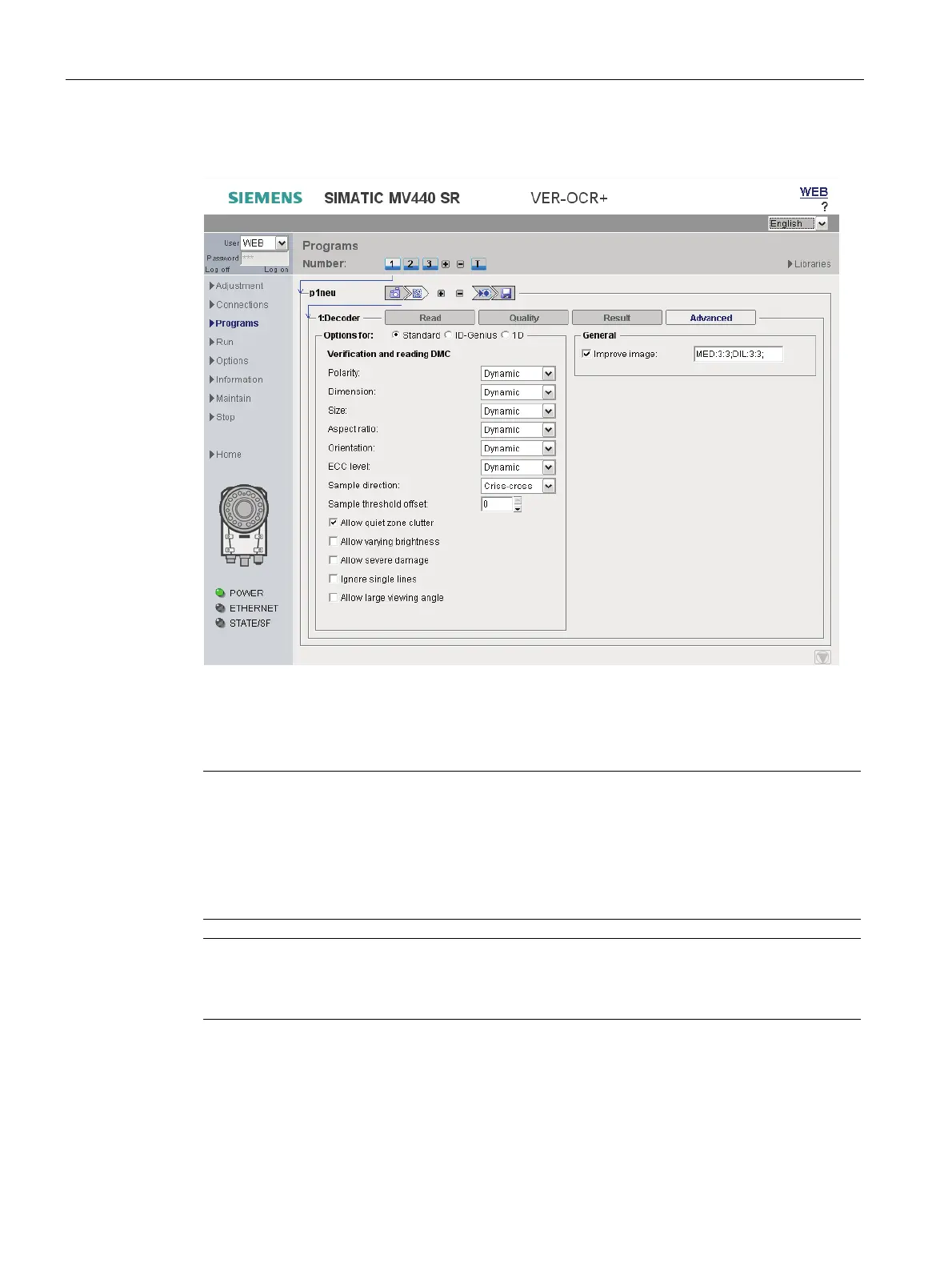Switch to the Read tab
Image resolution: width=952 pixels, height=1271 pixels.
(430, 318)
